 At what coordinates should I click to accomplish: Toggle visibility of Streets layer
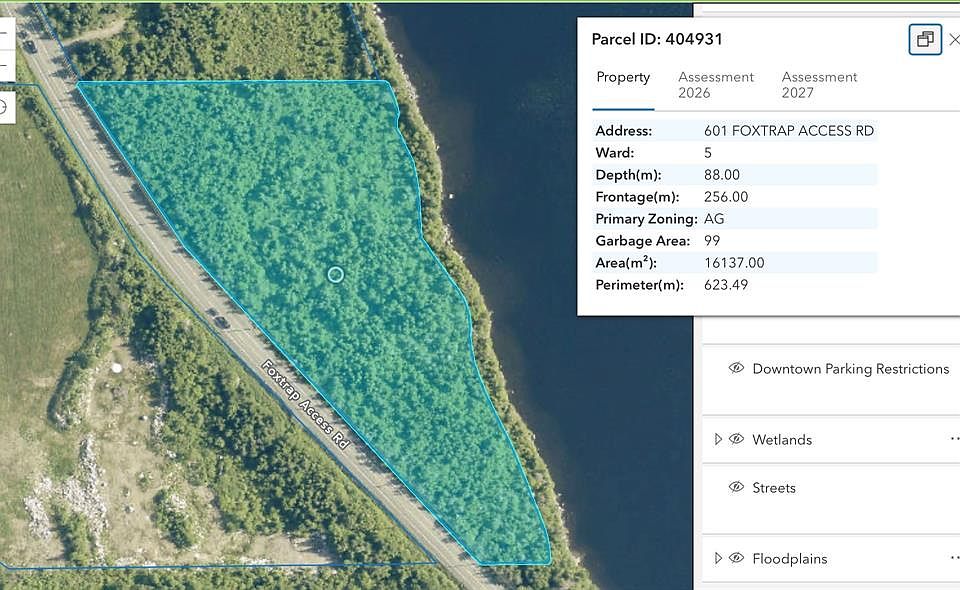coord(737,487)
